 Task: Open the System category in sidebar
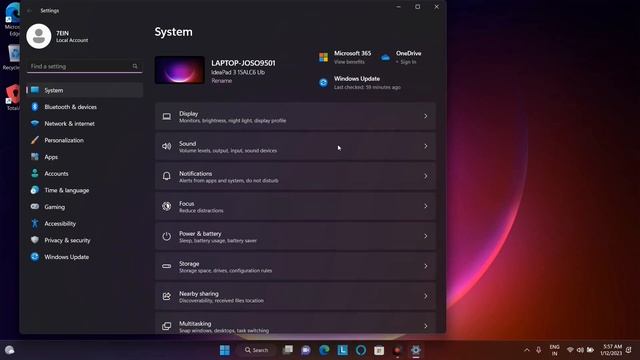[x=85, y=90]
